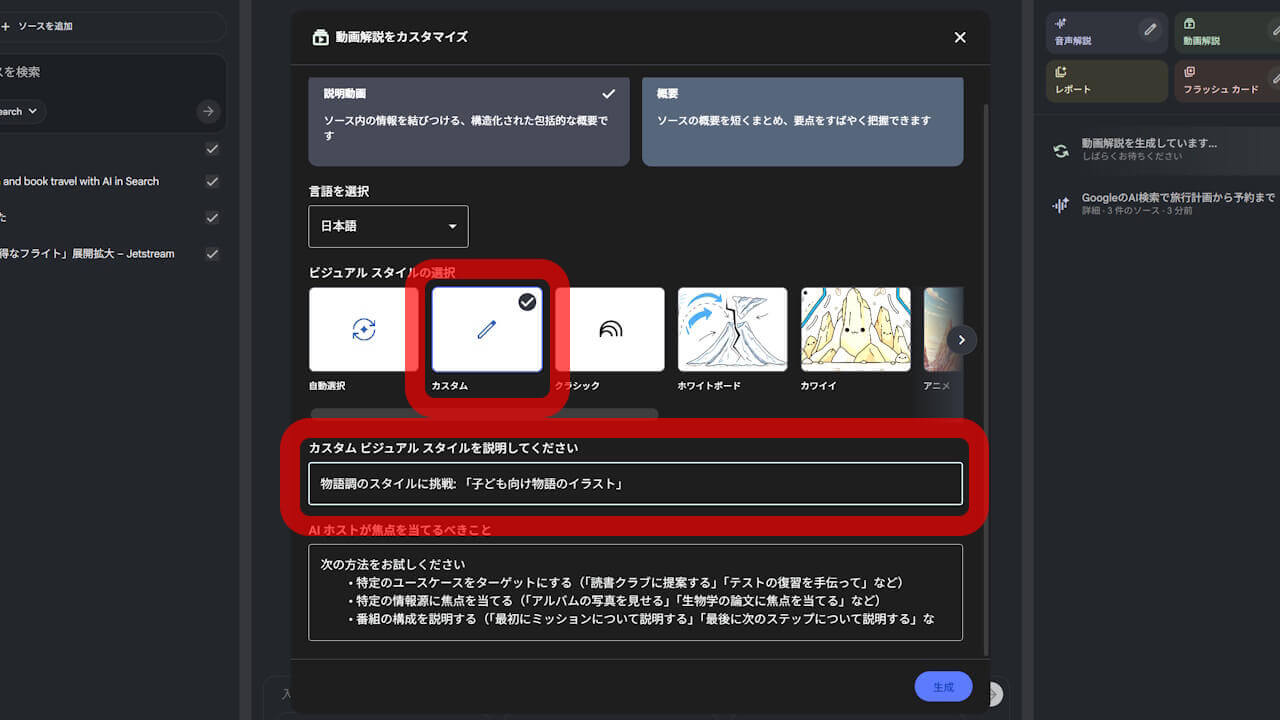Click the custom visual style text field
1280x720 pixels.
(635, 482)
